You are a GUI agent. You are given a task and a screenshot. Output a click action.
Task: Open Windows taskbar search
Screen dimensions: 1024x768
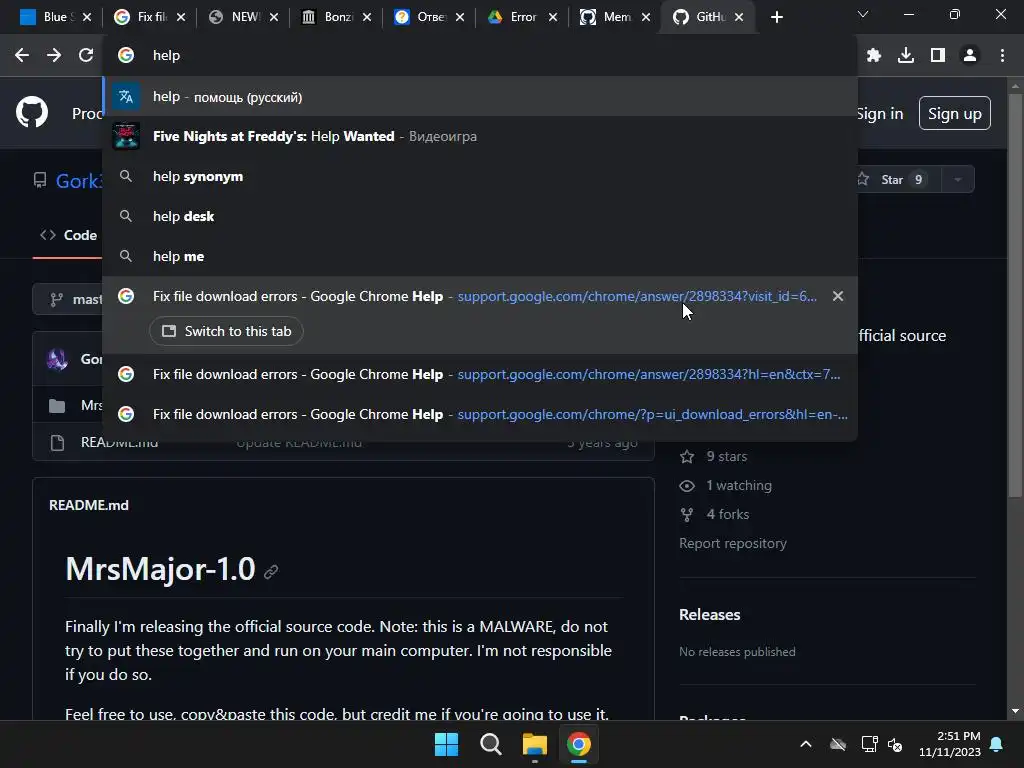[490, 744]
